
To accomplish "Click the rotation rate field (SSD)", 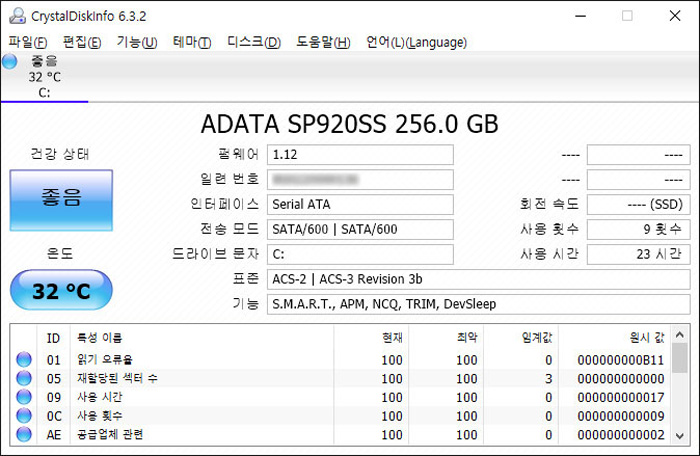I will 638,205.
